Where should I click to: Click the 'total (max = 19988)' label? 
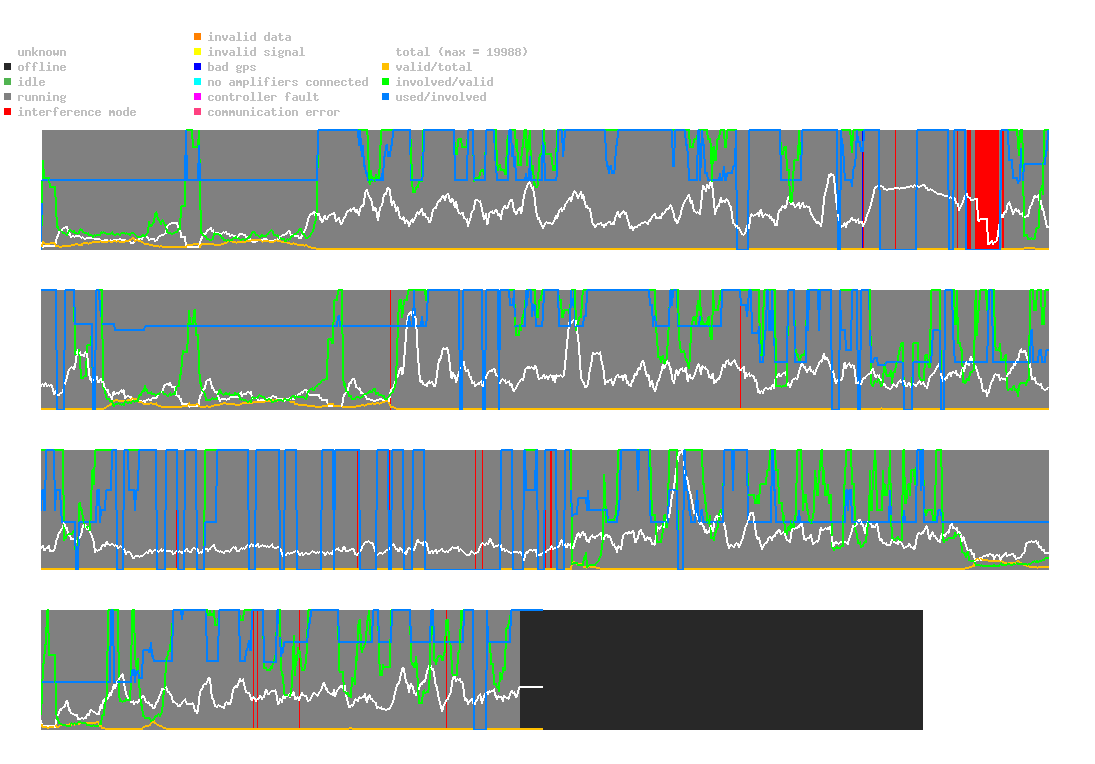462,52
